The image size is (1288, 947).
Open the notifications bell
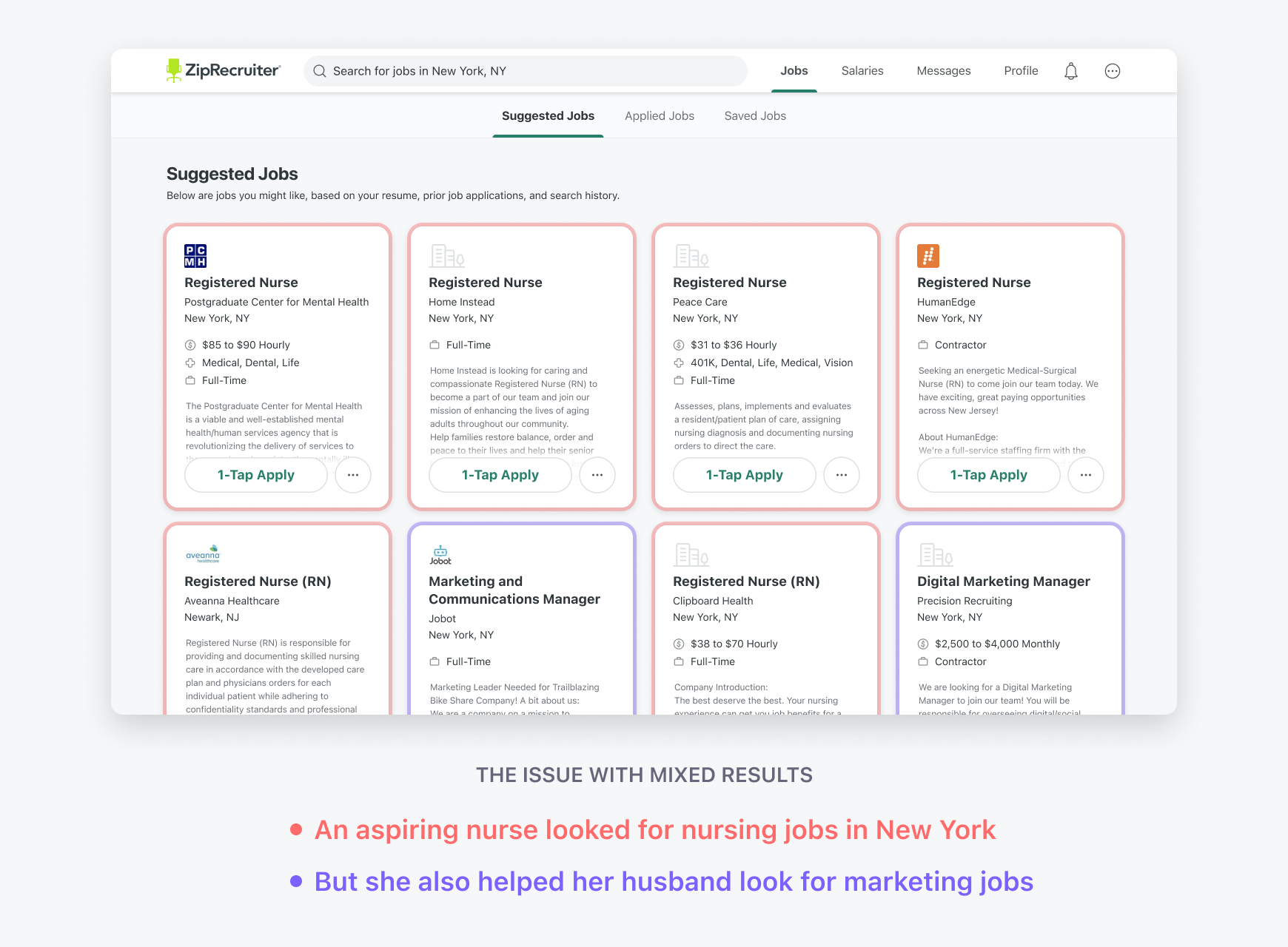point(1071,71)
